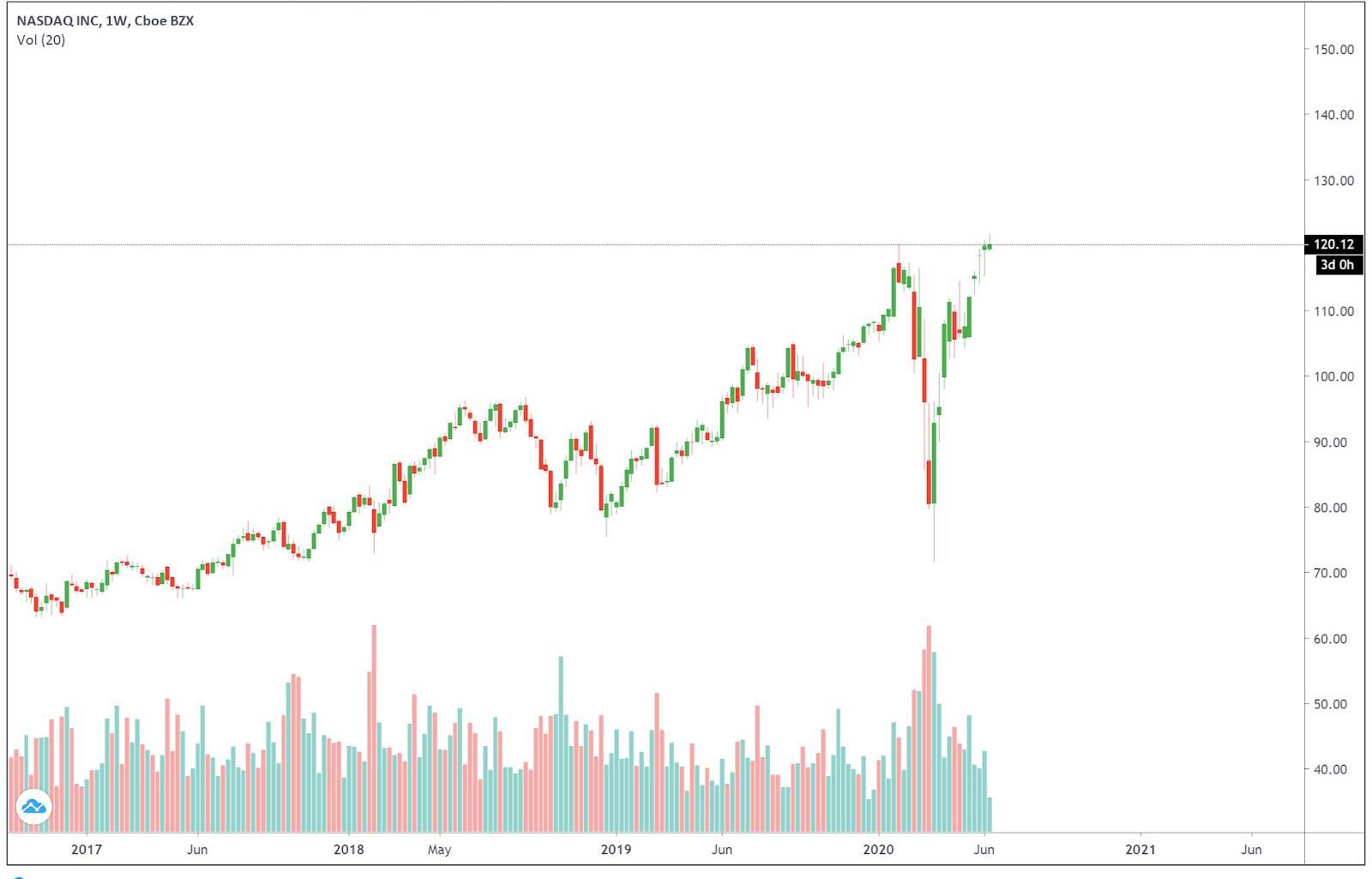Click the 40.00 price axis label
The height and width of the screenshot is (879, 1372).
point(1334,769)
